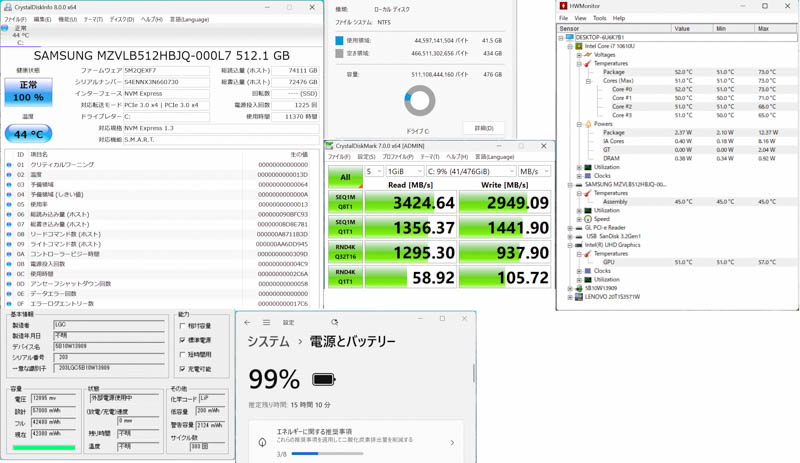This screenshot has height=463, width=800.
Task: Toggle the 充電可能 checkbox
Action: point(182,369)
